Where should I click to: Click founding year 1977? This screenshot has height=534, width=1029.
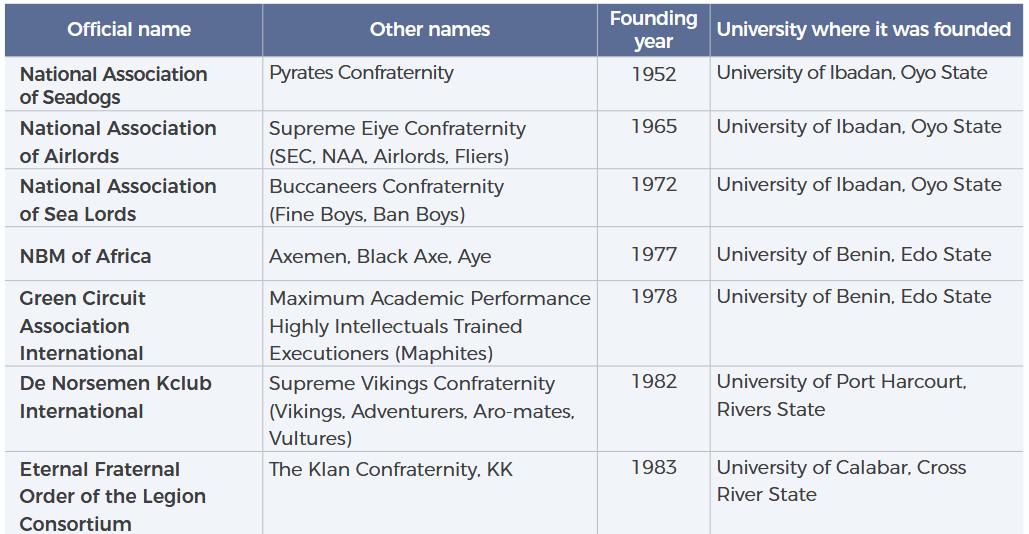pyautogui.click(x=654, y=255)
